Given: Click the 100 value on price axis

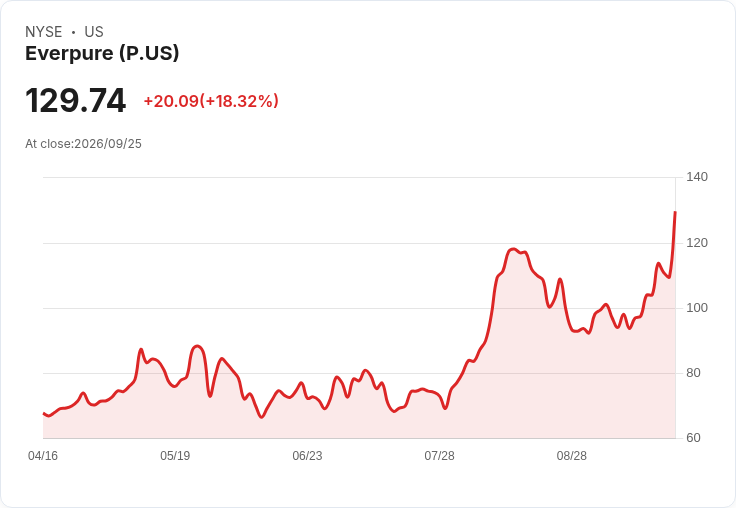Looking at the screenshot, I should coord(697,308).
